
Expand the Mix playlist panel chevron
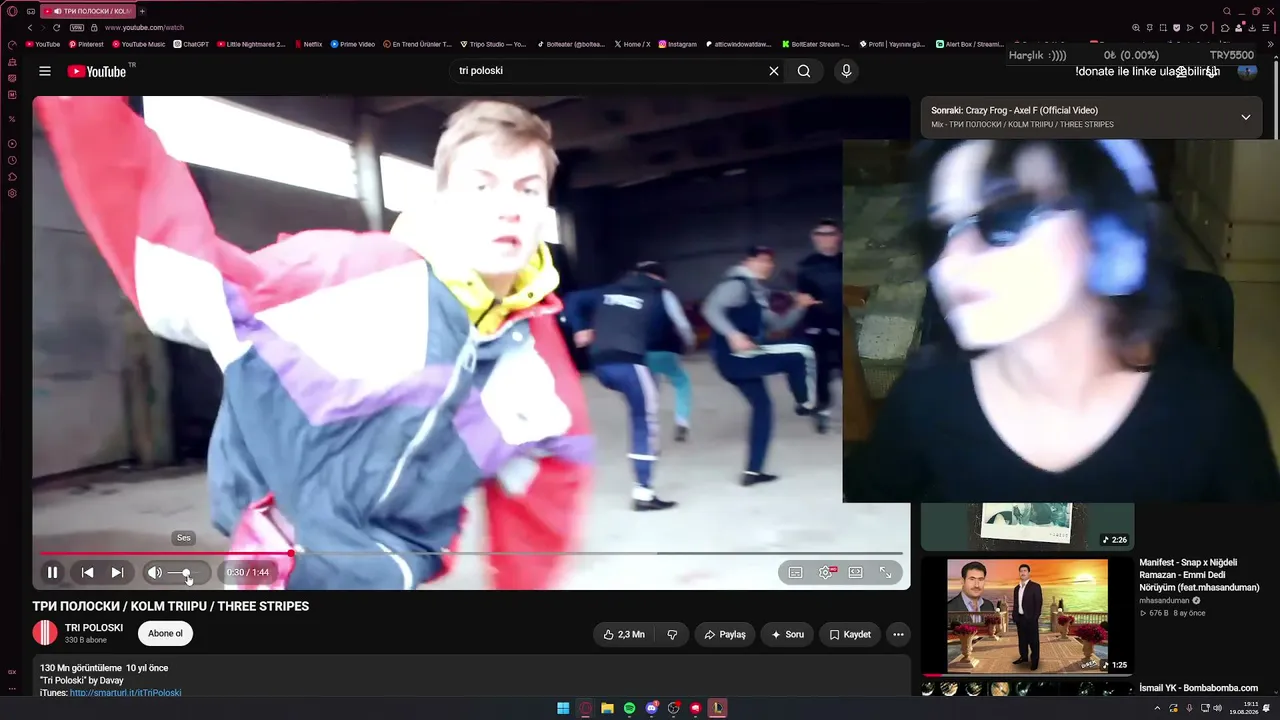click(1245, 117)
